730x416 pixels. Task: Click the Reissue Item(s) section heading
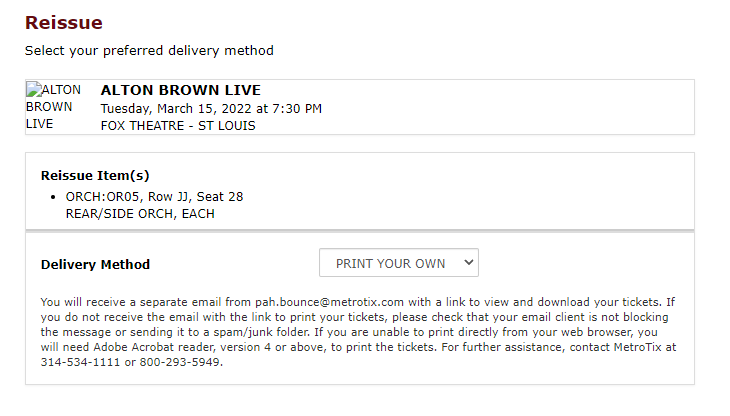(95, 175)
